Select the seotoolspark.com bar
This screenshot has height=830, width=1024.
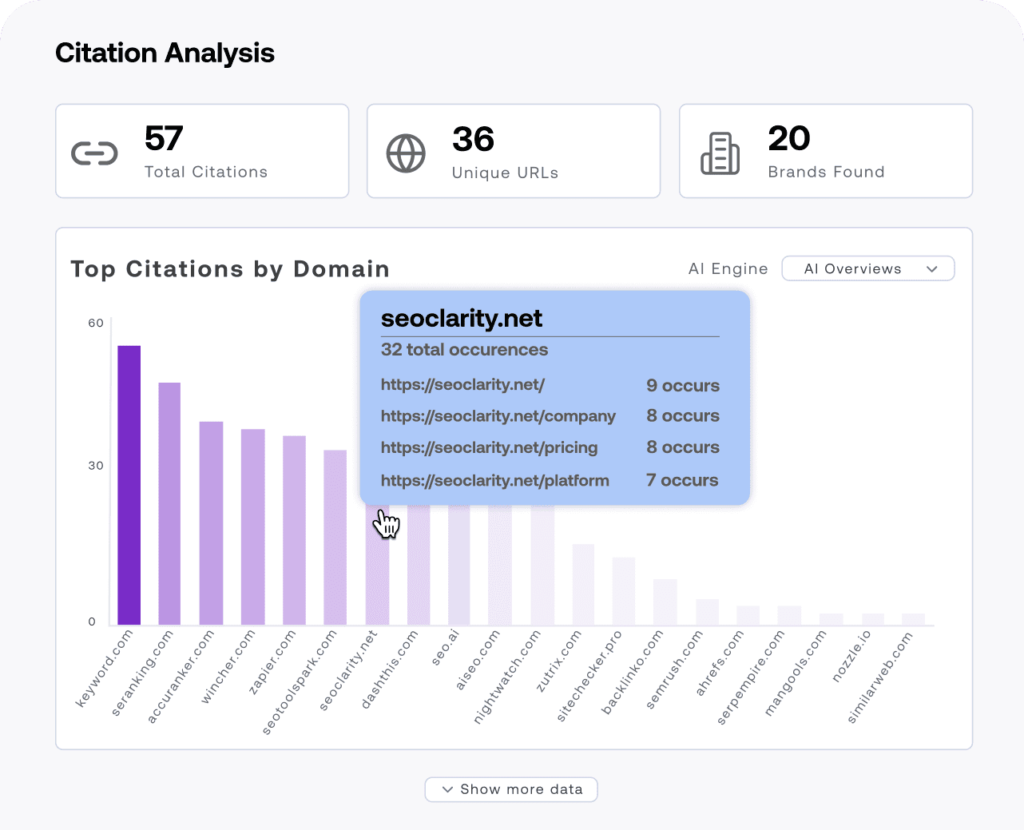coord(335,537)
